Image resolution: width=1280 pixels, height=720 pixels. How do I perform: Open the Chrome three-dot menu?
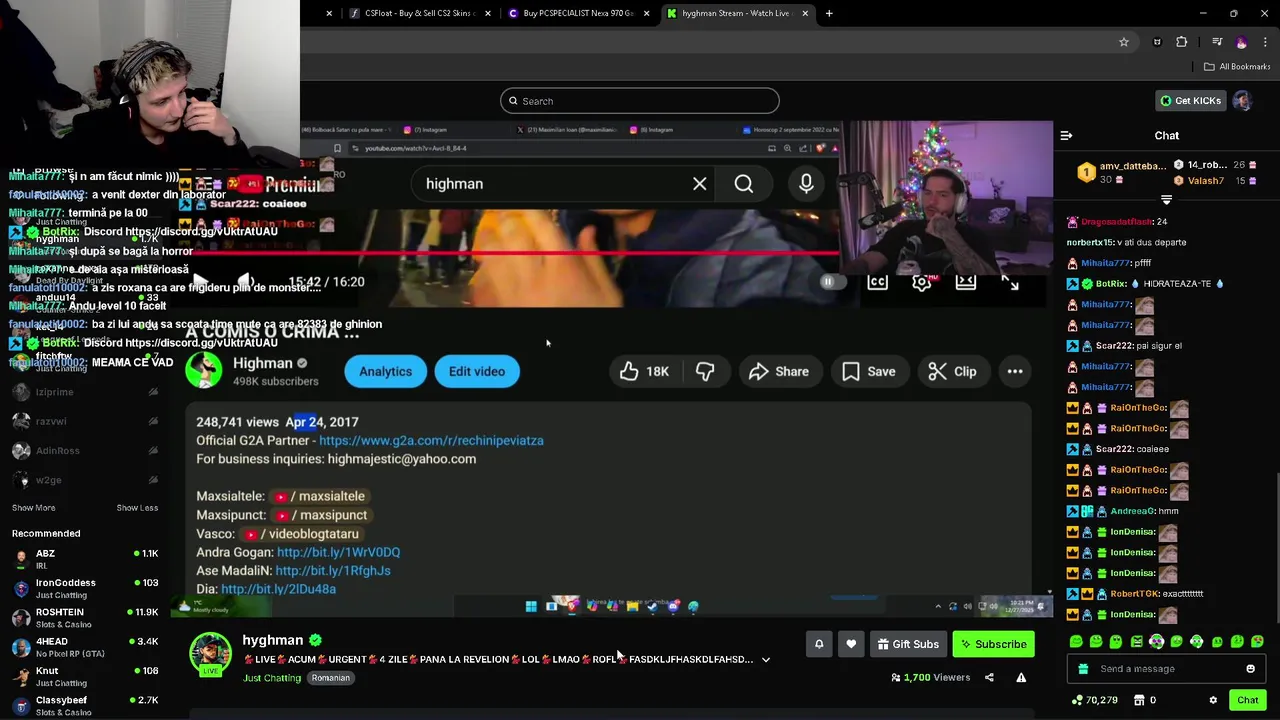[x=1266, y=42]
